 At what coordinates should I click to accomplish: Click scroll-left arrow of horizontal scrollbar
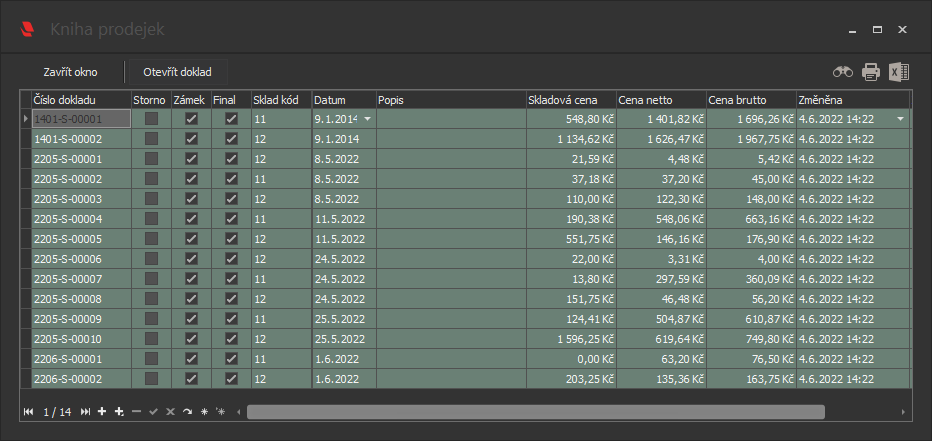click(x=239, y=411)
